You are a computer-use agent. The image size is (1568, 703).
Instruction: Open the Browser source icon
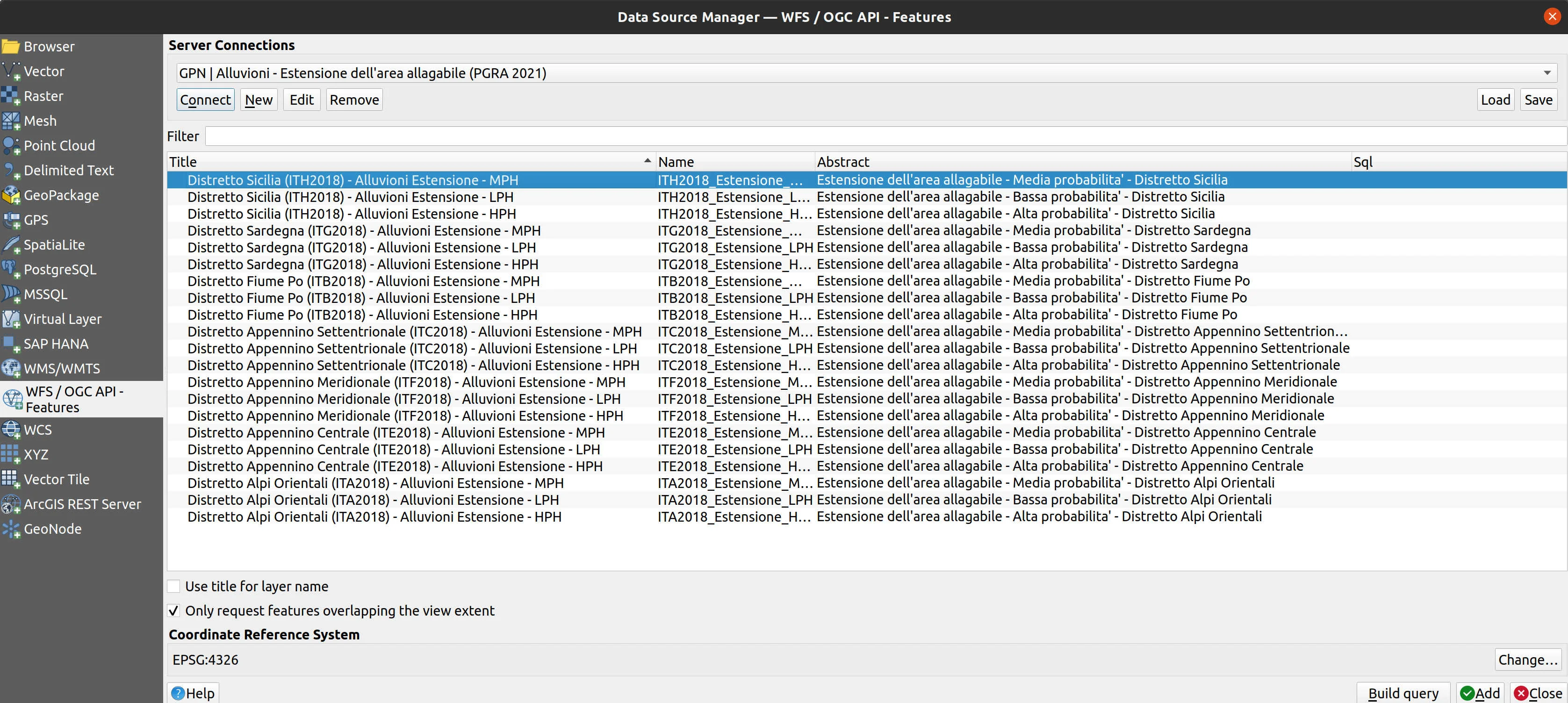[11, 47]
